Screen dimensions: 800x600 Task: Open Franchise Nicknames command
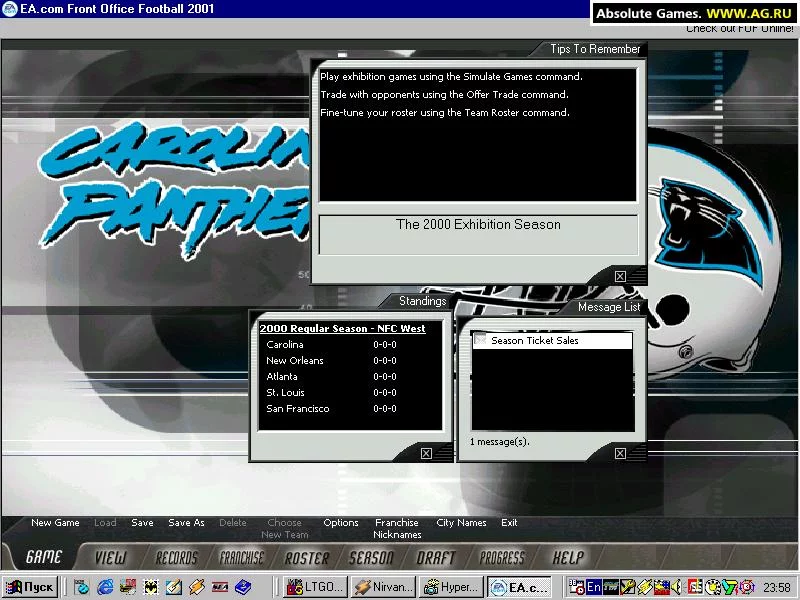coord(397,529)
